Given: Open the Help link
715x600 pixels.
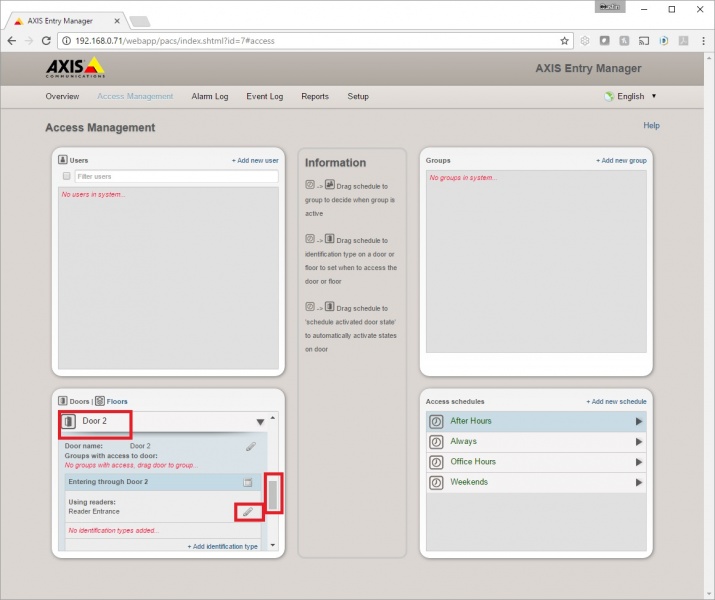Looking at the screenshot, I should point(652,125).
